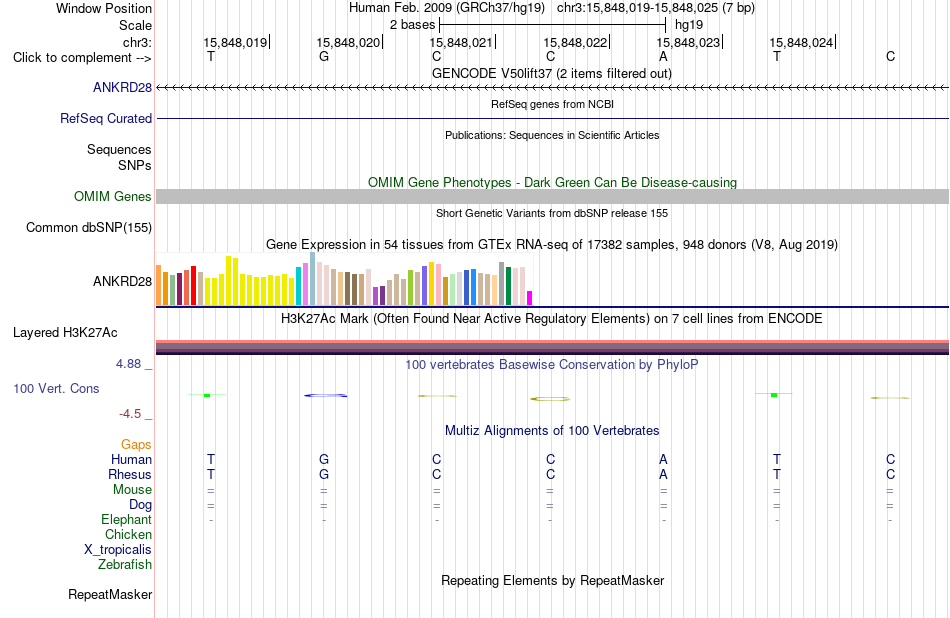Select the RepeatMasker track label
The image size is (950, 618).
click(110, 594)
